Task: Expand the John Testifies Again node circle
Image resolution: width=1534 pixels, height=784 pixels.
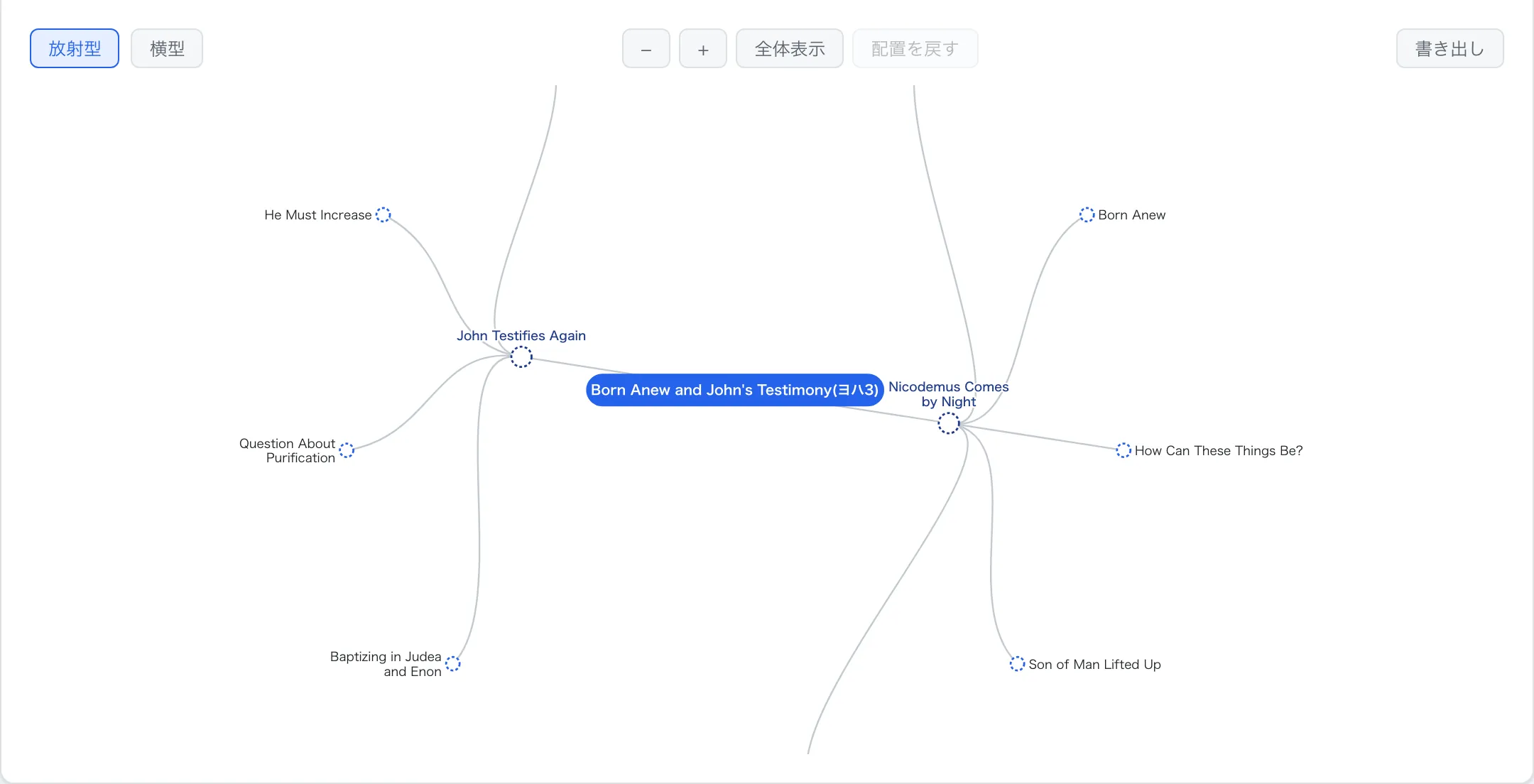Action: [521, 356]
